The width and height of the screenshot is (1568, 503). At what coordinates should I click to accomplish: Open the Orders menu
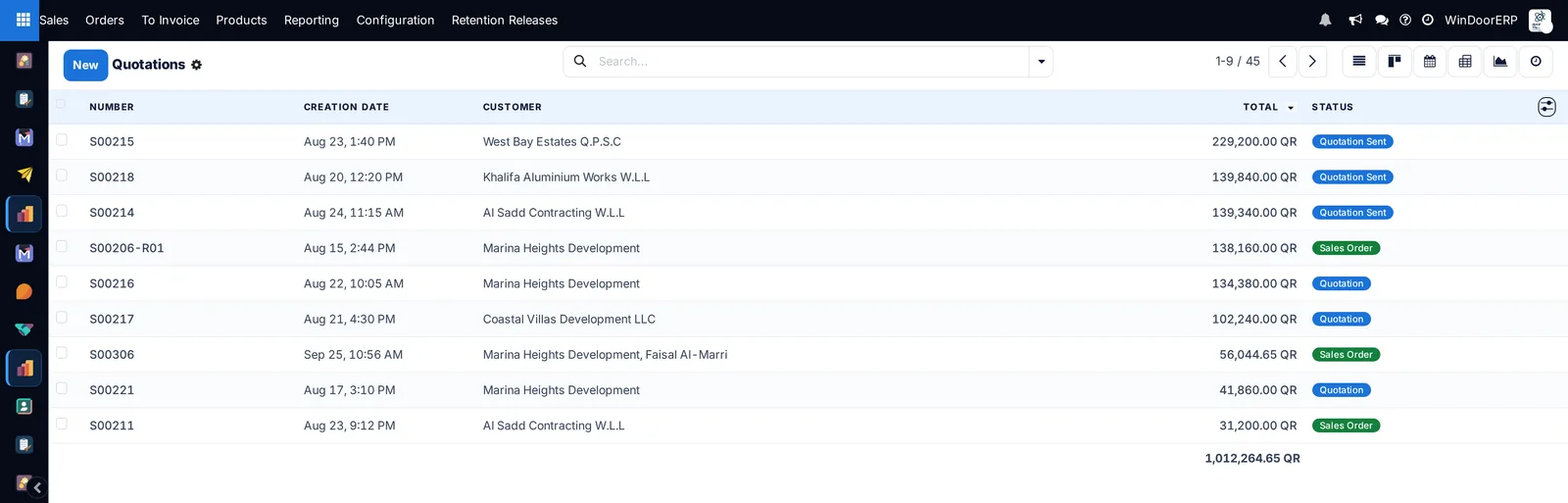pyautogui.click(x=105, y=20)
